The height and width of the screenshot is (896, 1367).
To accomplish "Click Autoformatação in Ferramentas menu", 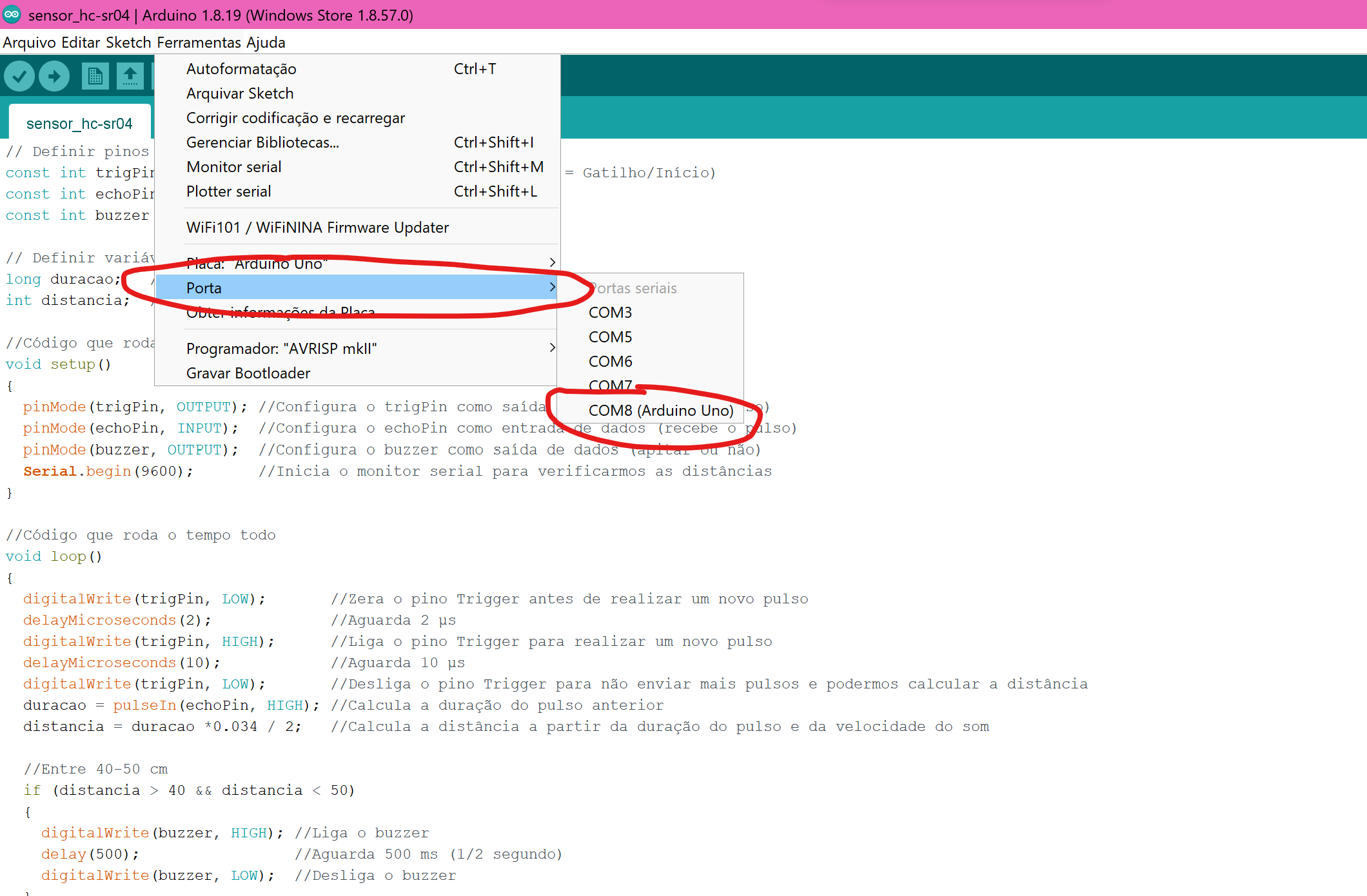I will point(241,69).
